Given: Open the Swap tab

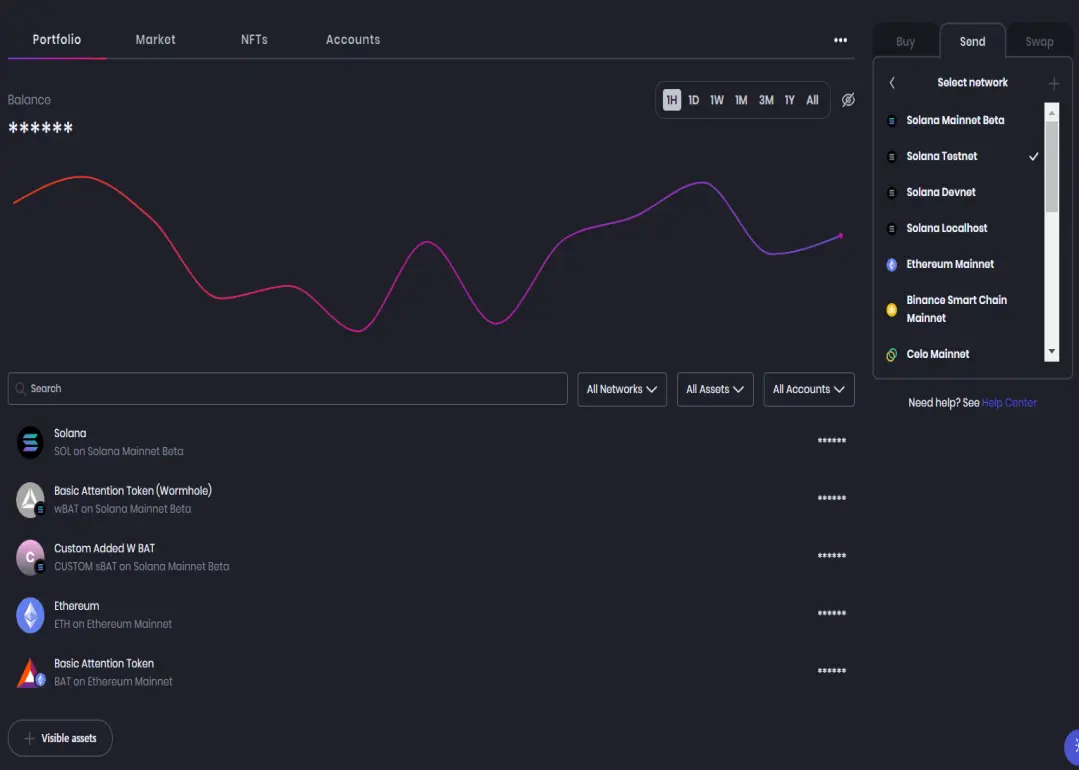Looking at the screenshot, I should 1039,42.
